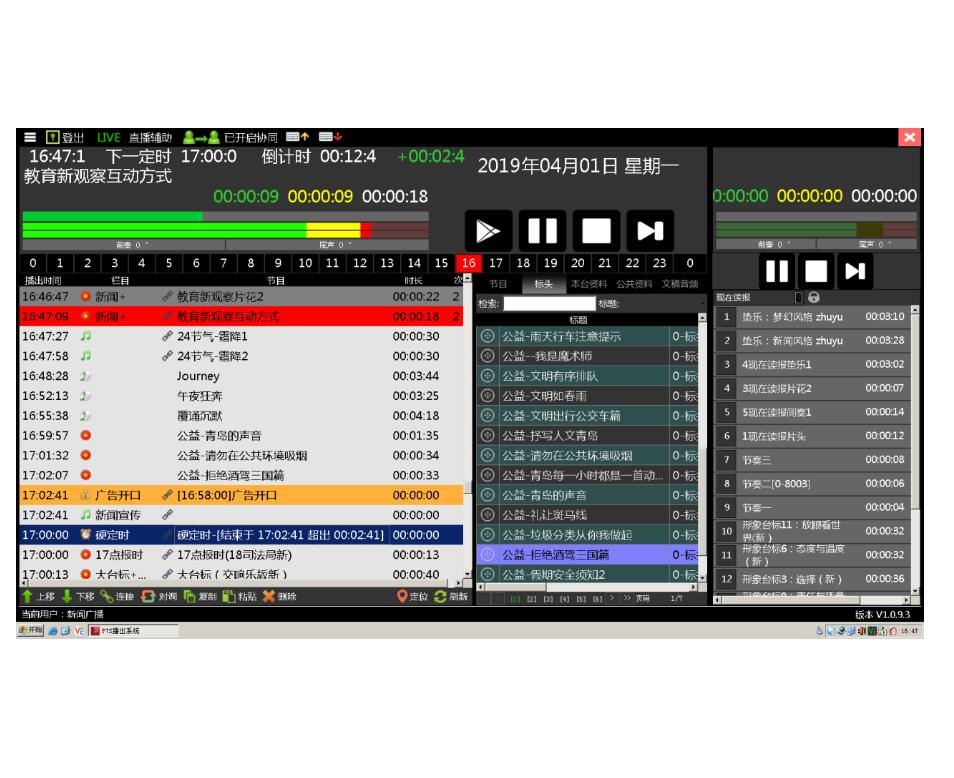Skip next in right auxiliary player
This screenshot has width=954, height=778.
pyautogui.click(x=855, y=271)
